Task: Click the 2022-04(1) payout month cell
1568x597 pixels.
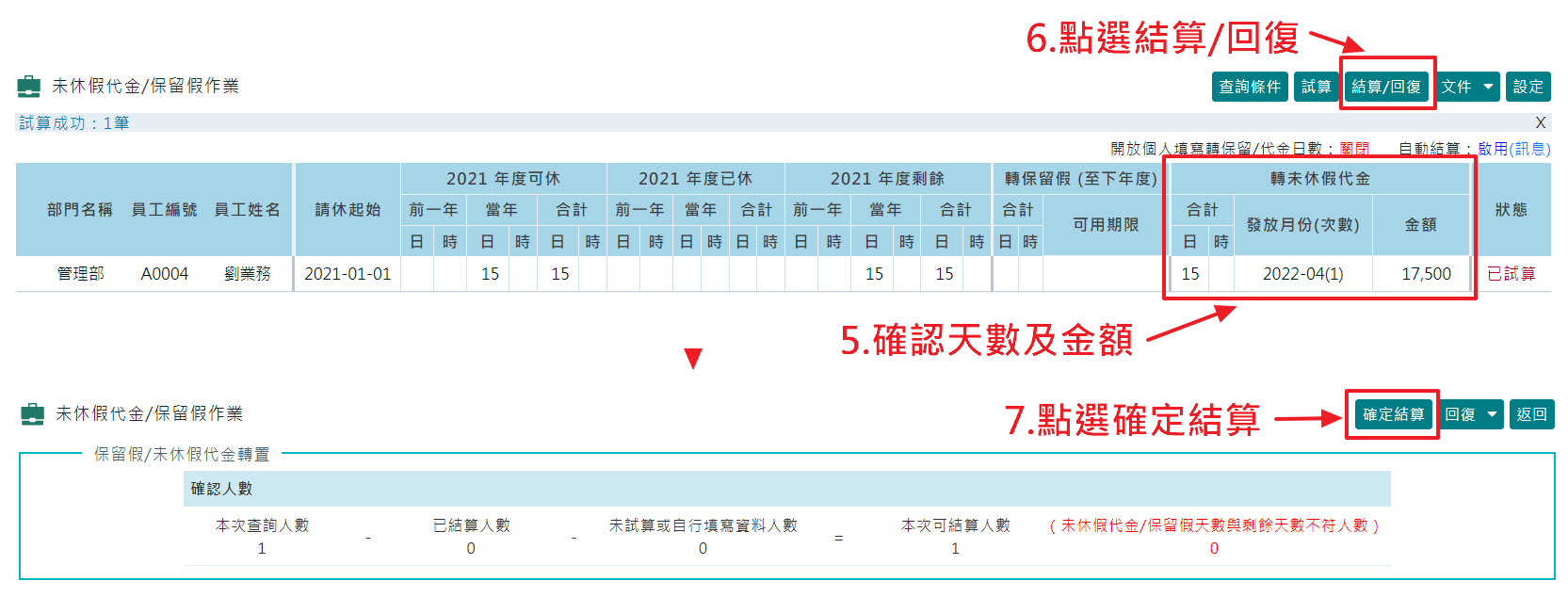Action: [1303, 274]
